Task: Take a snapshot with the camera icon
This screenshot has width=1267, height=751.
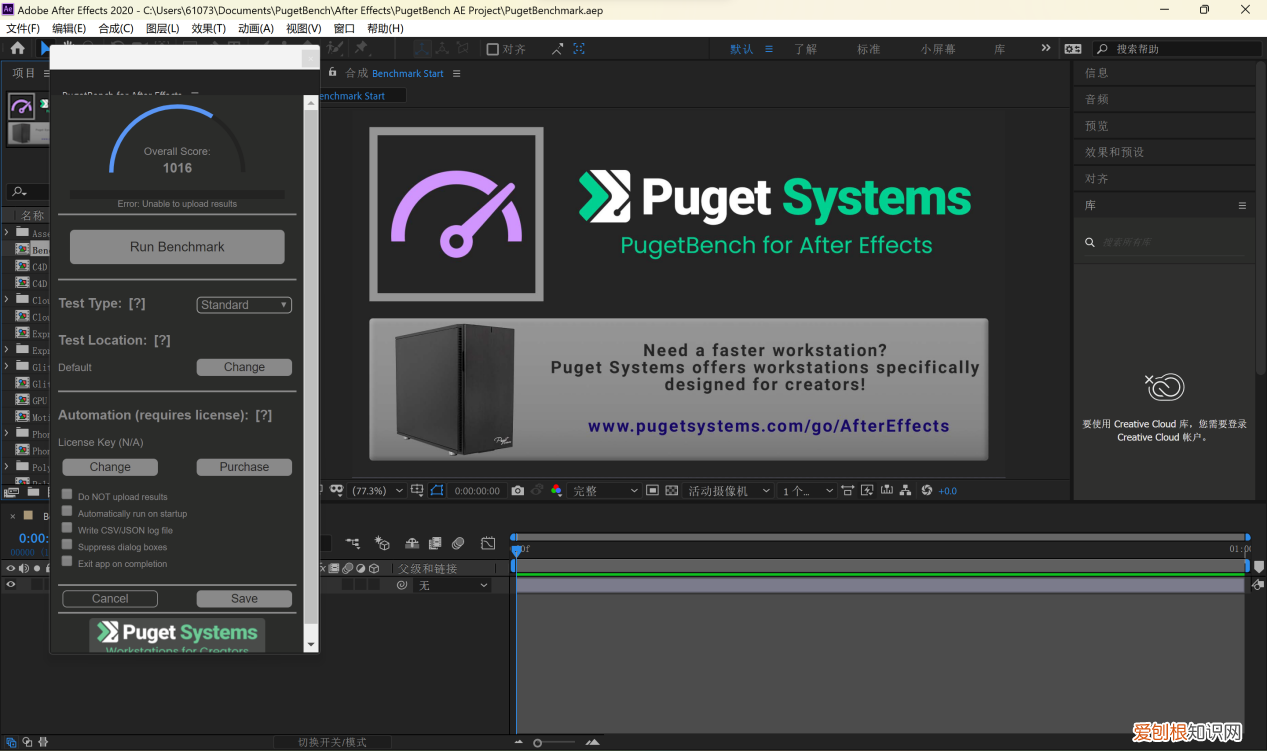Action: [517, 491]
